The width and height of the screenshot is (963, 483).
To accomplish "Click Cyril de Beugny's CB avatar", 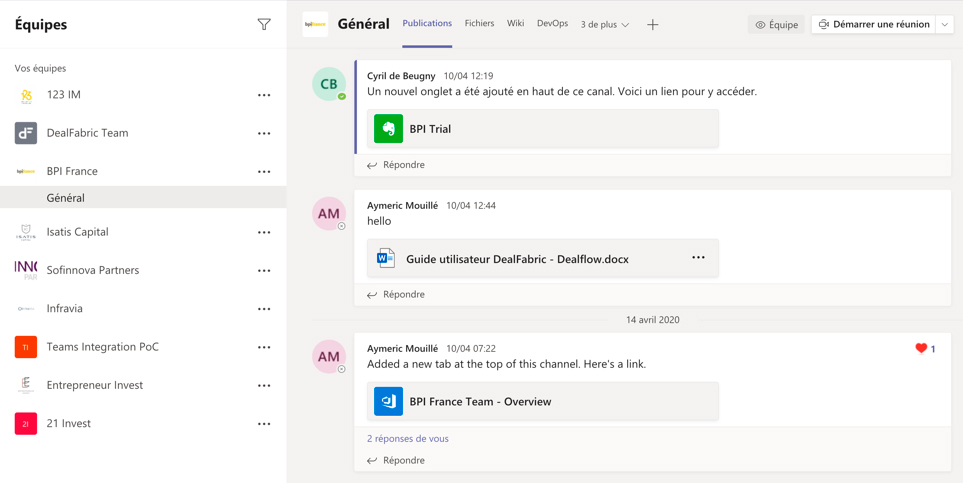I will (329, 84).
